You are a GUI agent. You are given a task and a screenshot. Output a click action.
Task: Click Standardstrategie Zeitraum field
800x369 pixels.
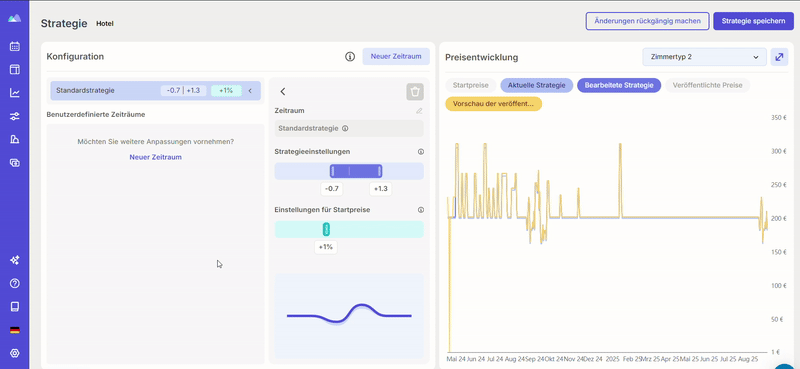point(349,129)
